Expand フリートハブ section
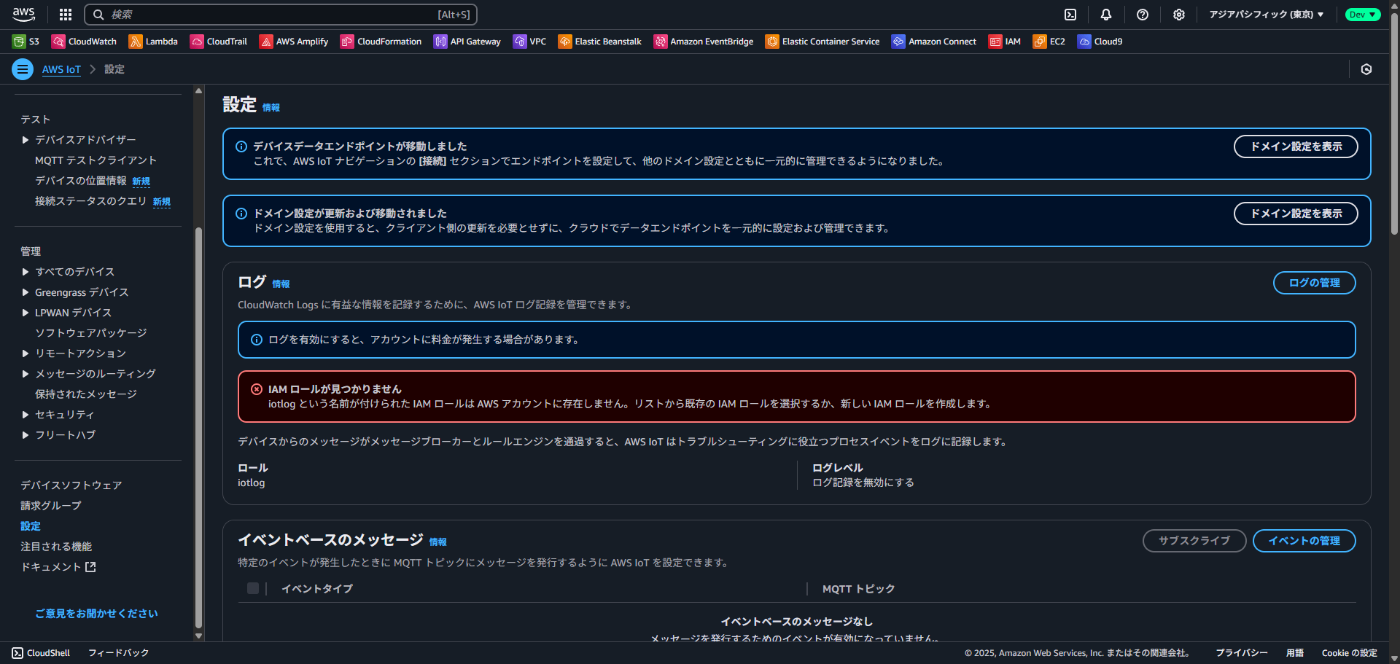Viewport: 1400px width, 664px height. [x=26, y=435]
